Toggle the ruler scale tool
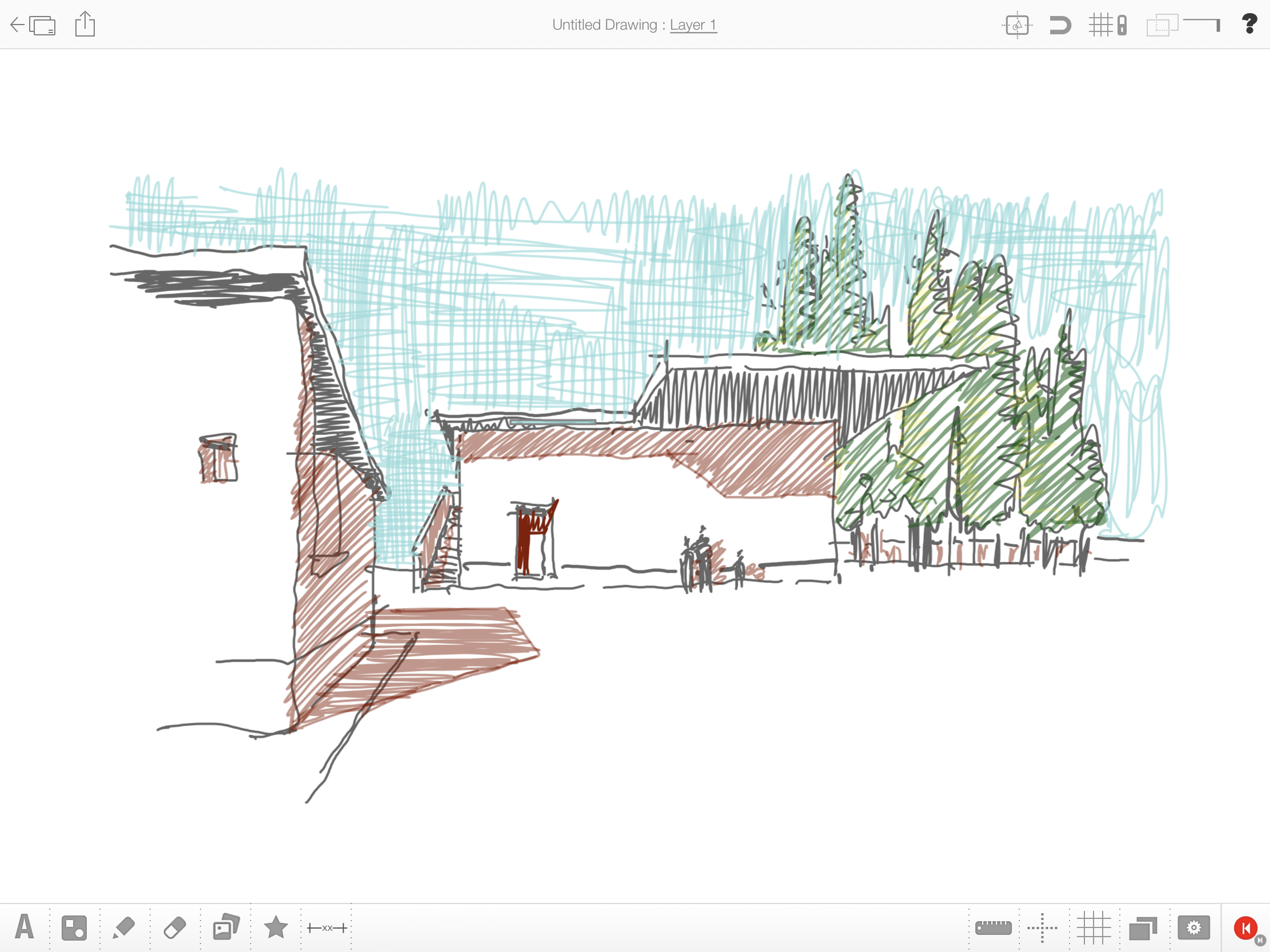 coord(993,927)
